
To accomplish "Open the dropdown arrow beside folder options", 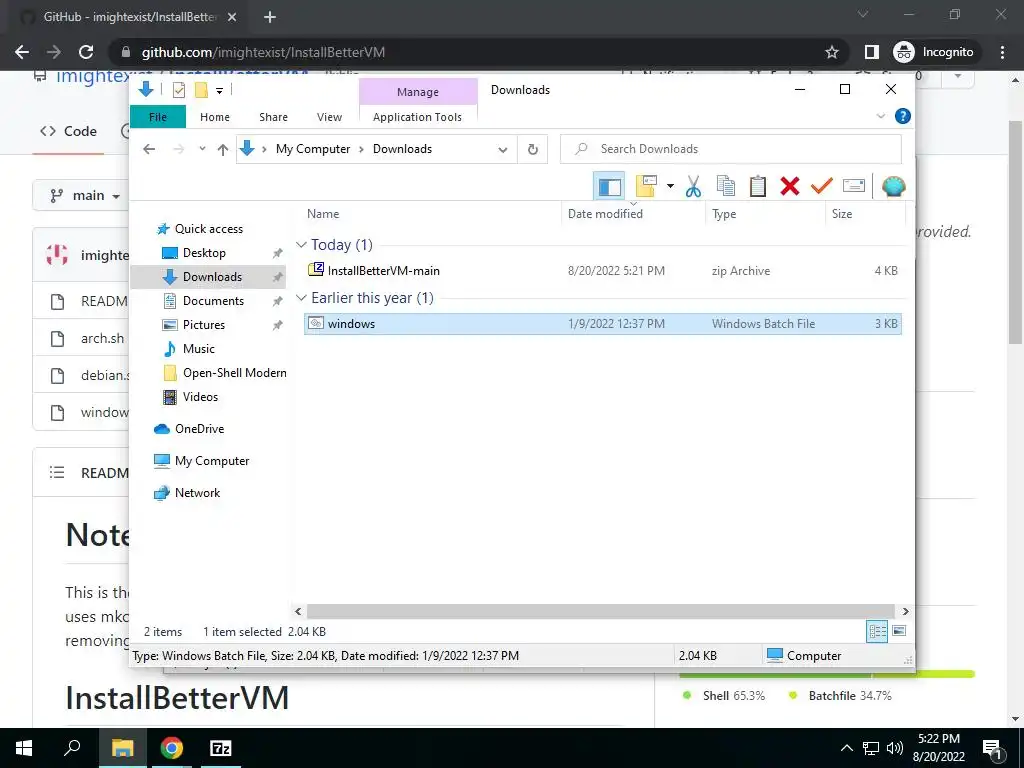I will [x=670, y=186].
